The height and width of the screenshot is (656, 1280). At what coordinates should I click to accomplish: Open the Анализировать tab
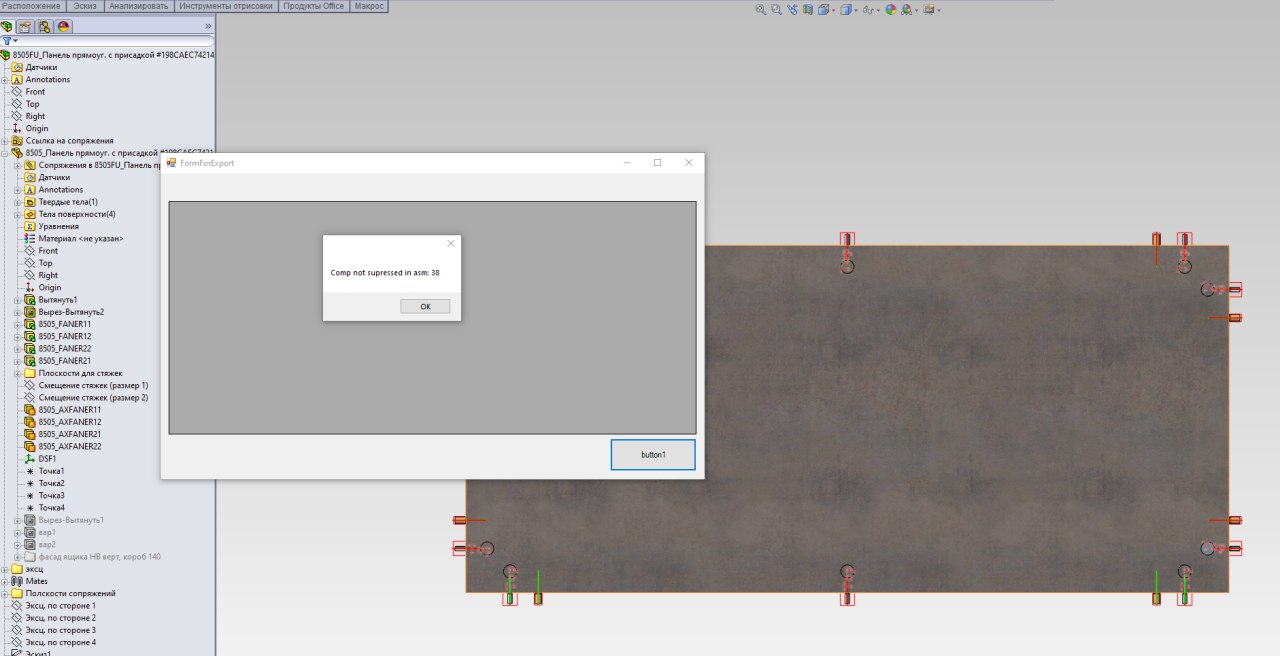[x=138, y=6]
